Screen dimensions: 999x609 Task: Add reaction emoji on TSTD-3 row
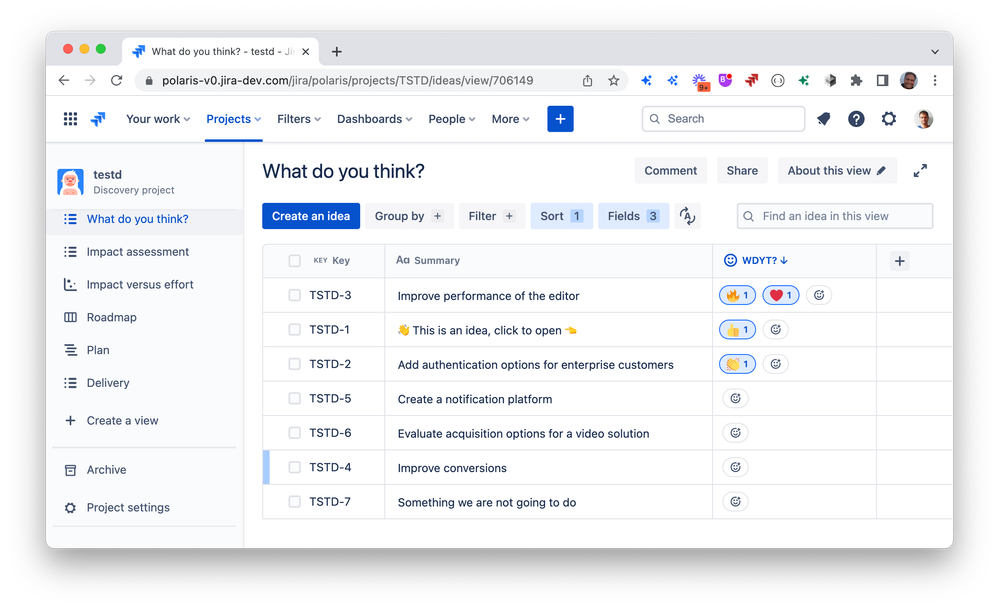tap(819, 295)
